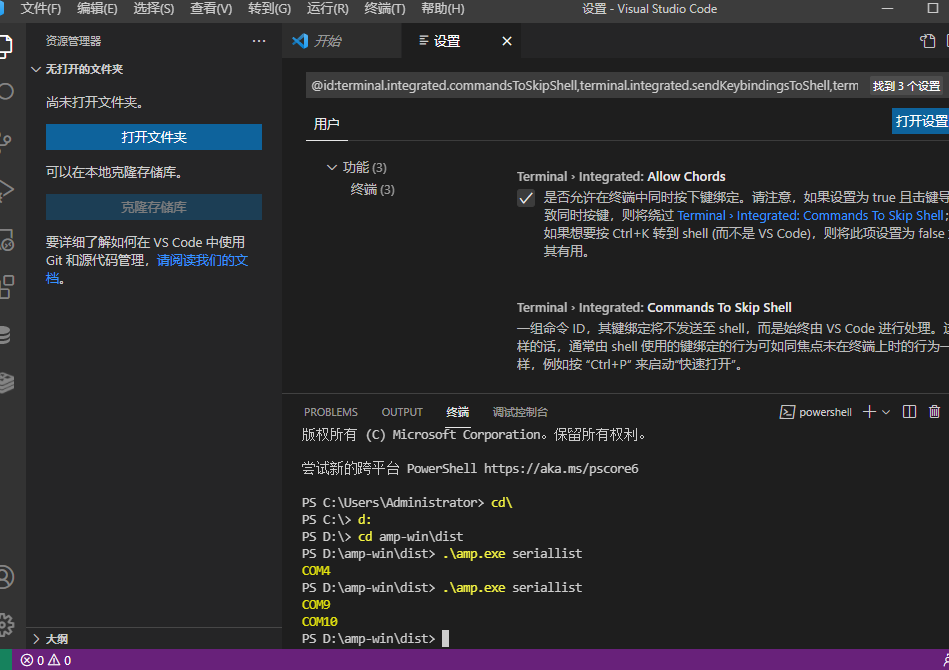Select the 用户 settings scope tab
The width and height of the screenshot is (949, 670).
[x=326, y=124]
